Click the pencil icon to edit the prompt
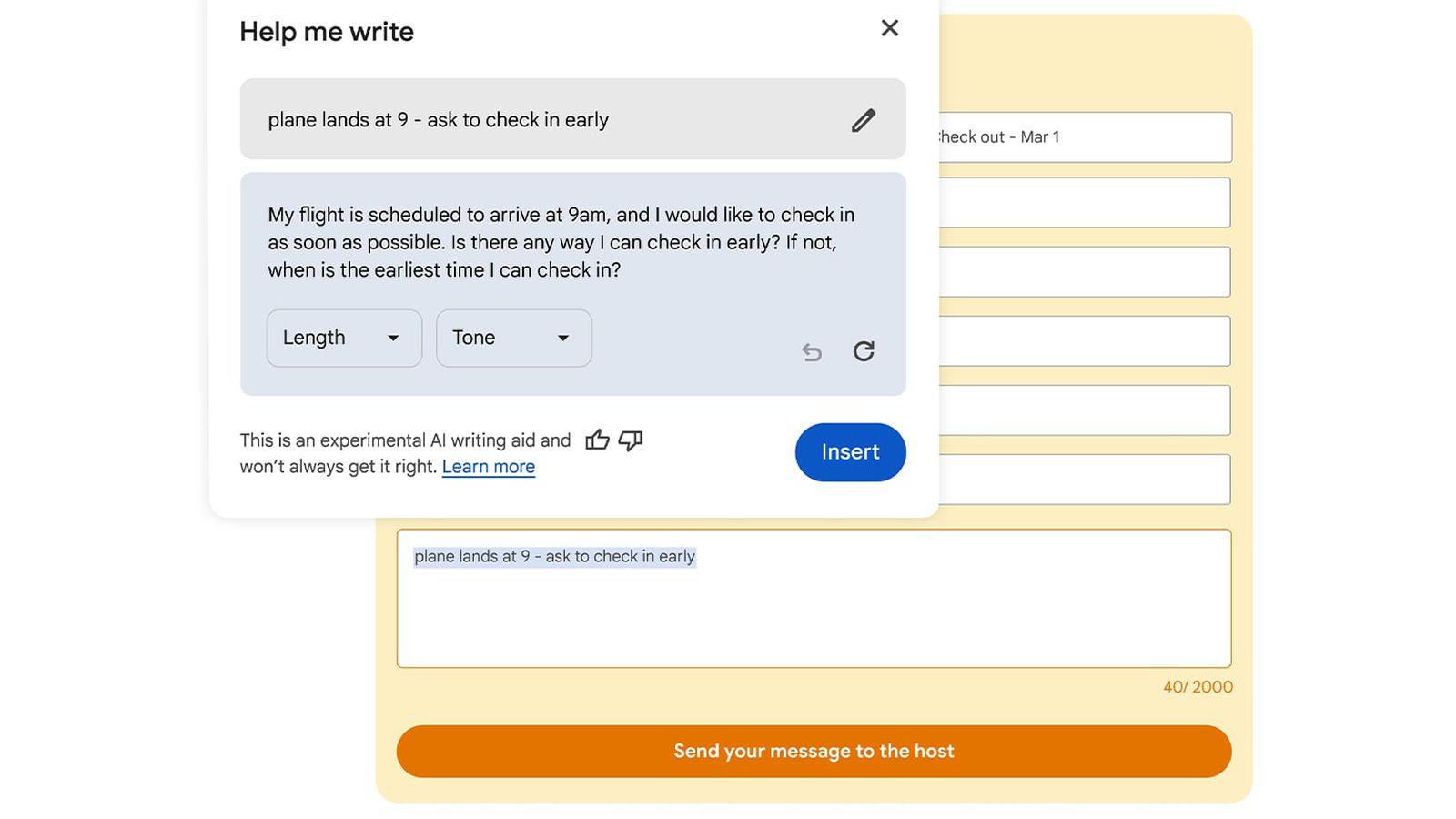Viewport: 1456px width, 819px height. 864,119
